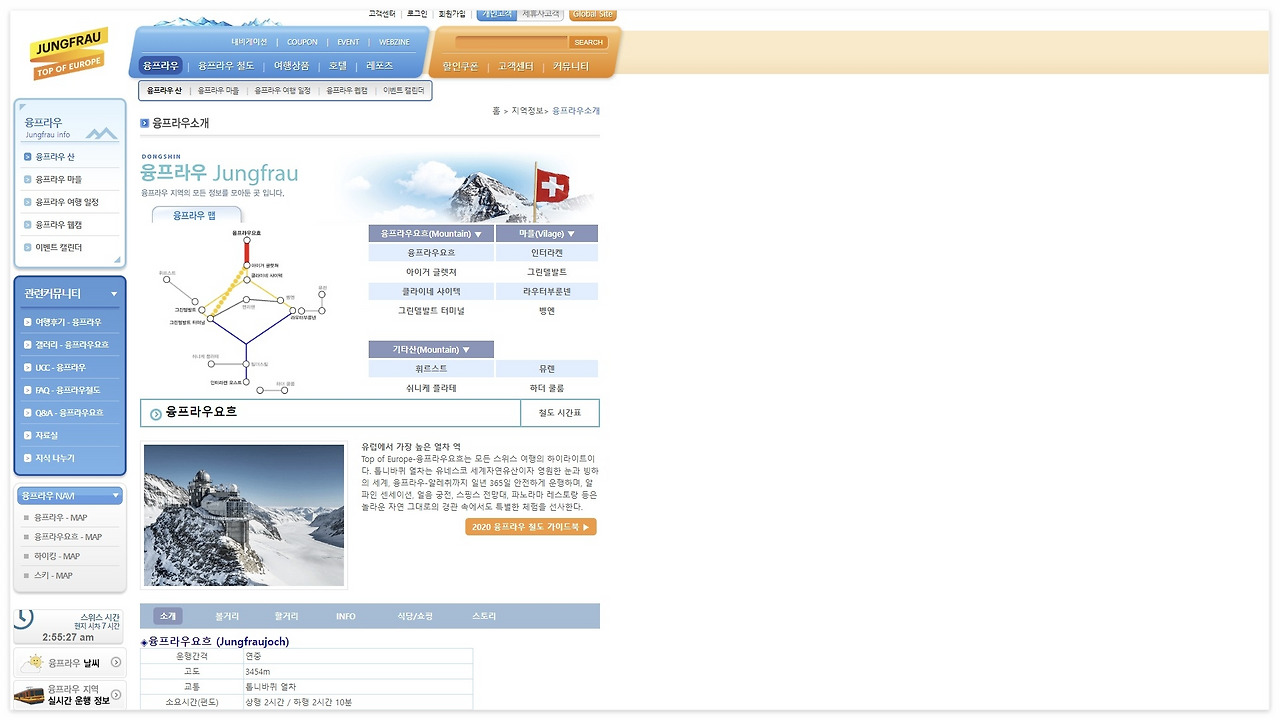Click 인터라켄 in the village table
This screenshot has height=720, width=1280.
click(547, 253)
